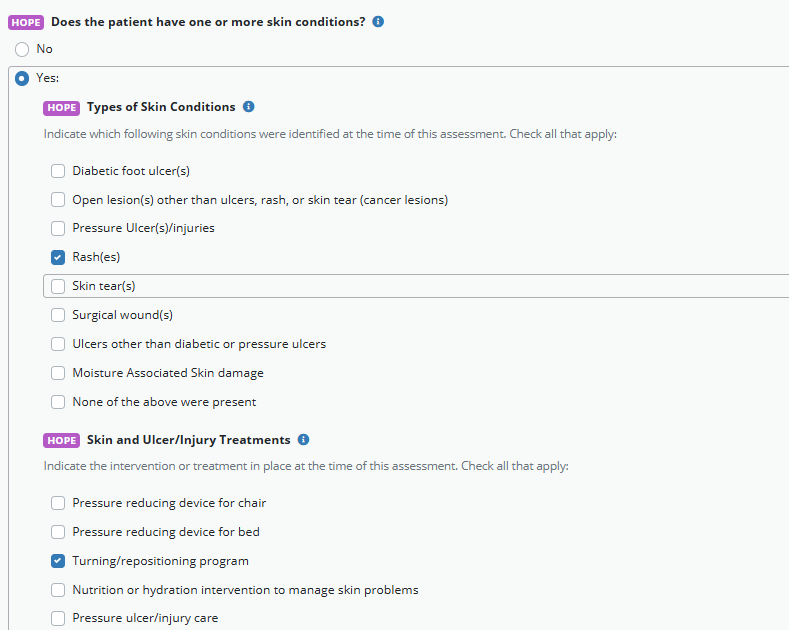Image resolution: width=789 pixels, height=630 pixels.
Task: Check Pressure reducing device for chair
Action: 58,503
